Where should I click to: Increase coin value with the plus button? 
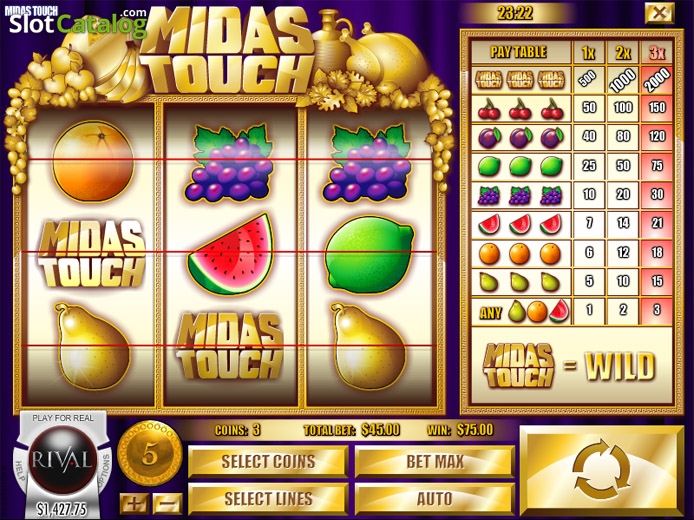[x=133, y=503]
